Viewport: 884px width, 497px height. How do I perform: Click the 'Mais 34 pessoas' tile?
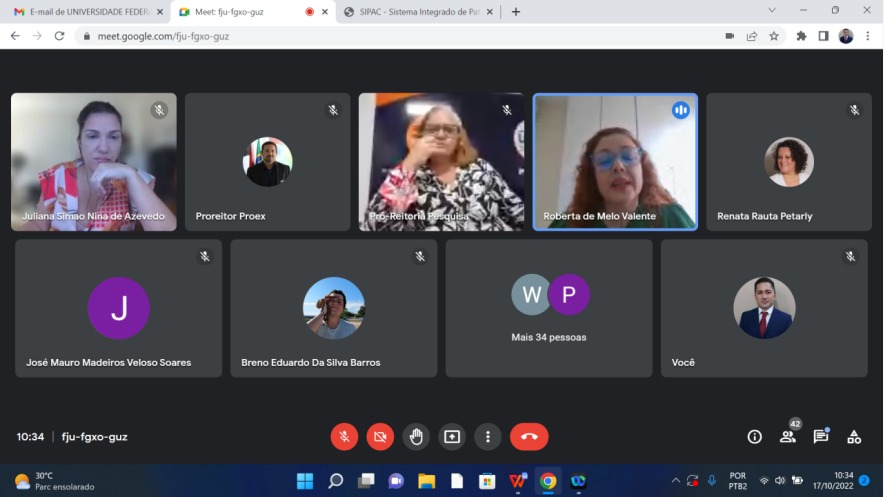coord(549,308)
